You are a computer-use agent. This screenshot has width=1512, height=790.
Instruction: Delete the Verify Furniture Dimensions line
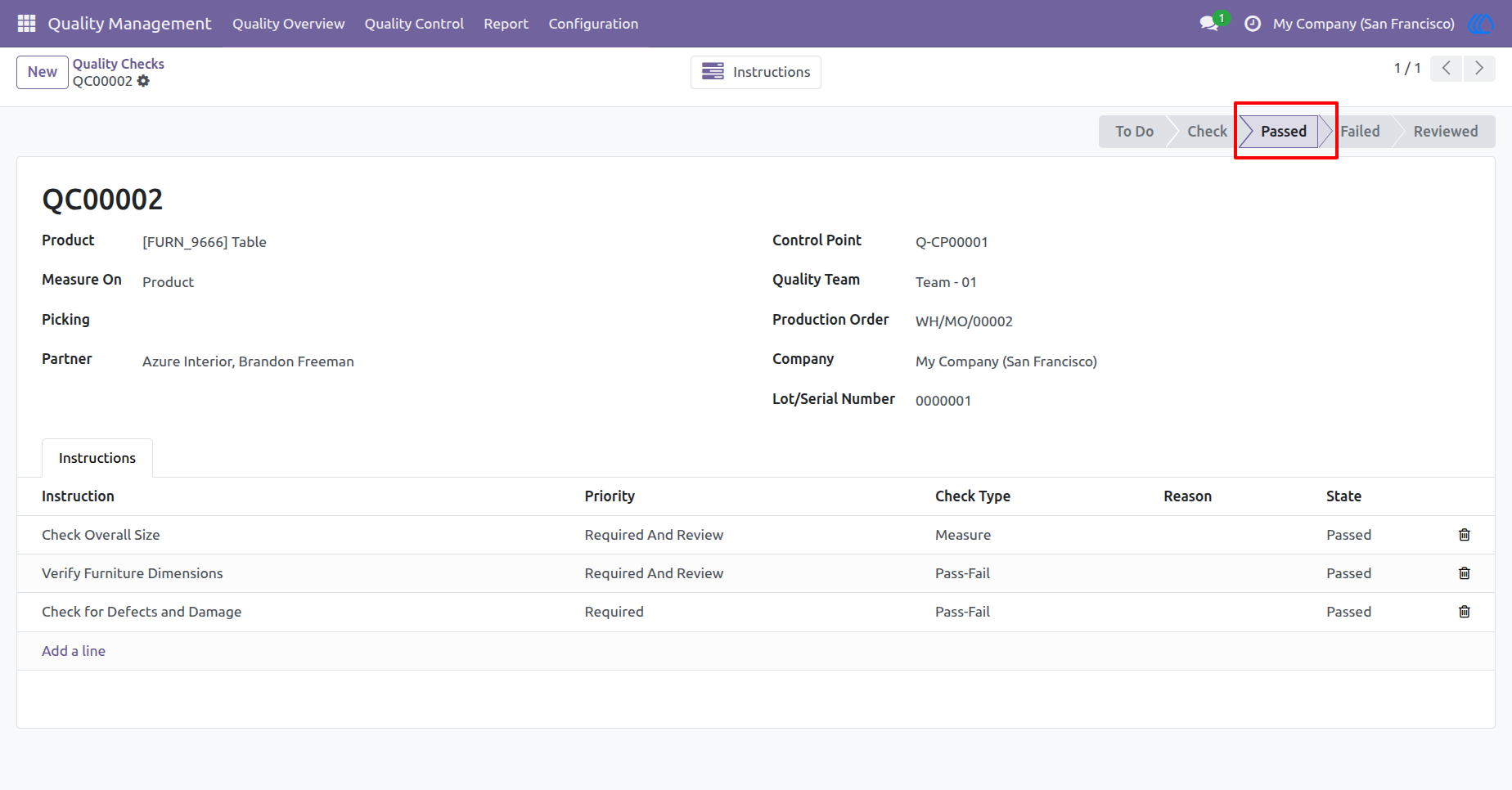[1465, 573]
